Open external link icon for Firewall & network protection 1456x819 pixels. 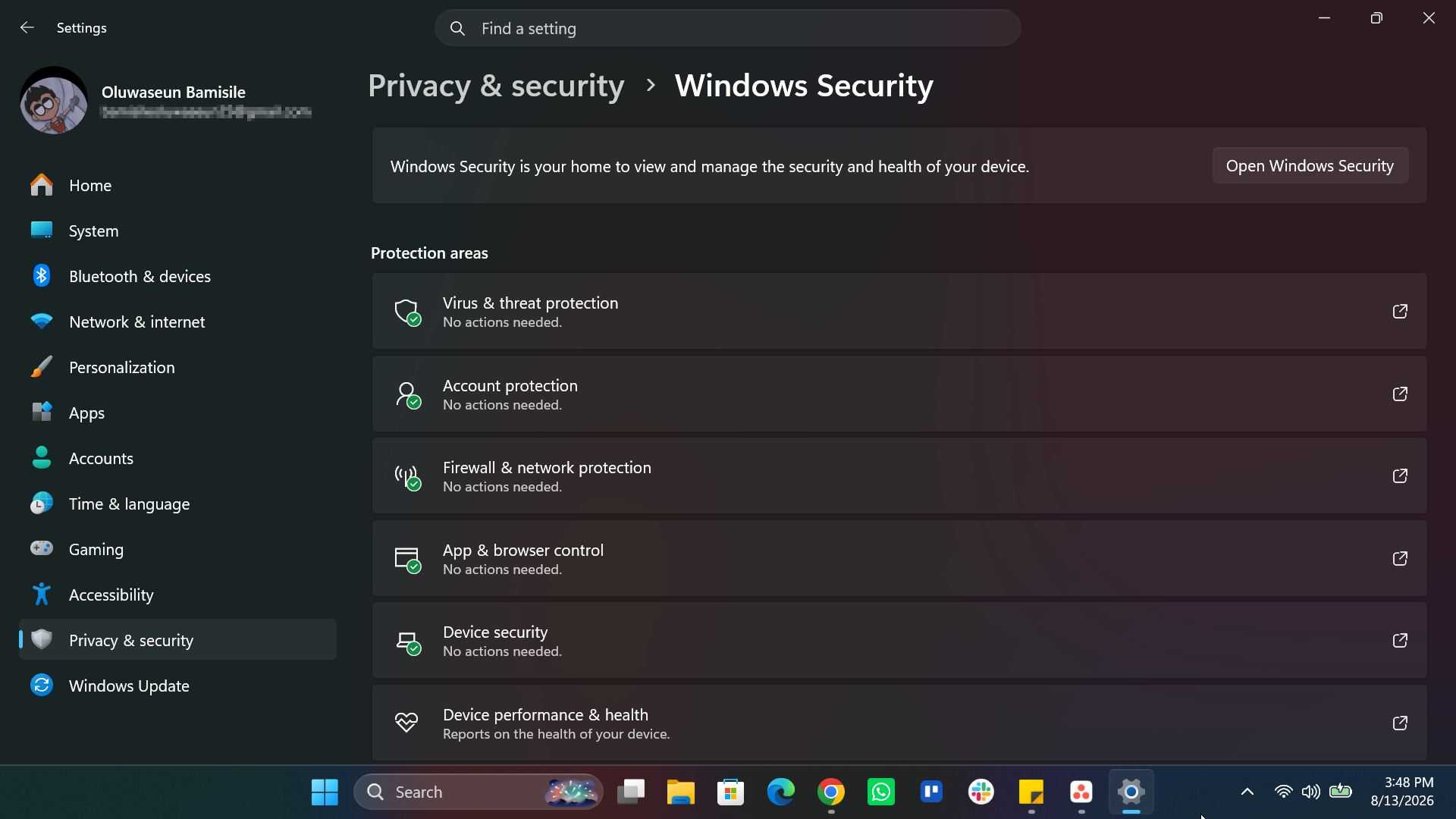[x=1400, y=475]
